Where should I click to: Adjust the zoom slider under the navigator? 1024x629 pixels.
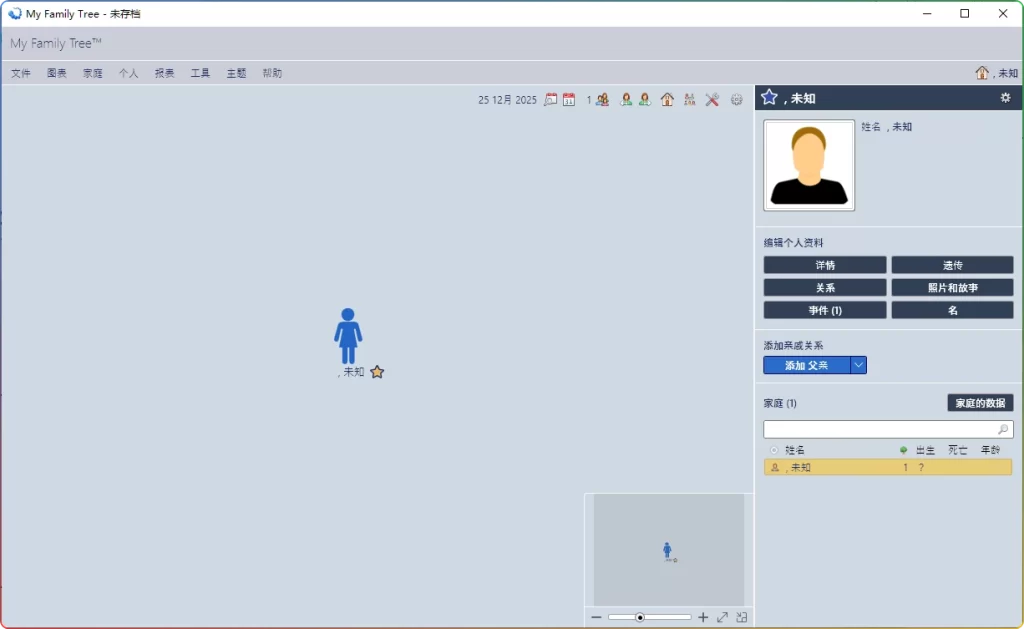pos(639,617)
